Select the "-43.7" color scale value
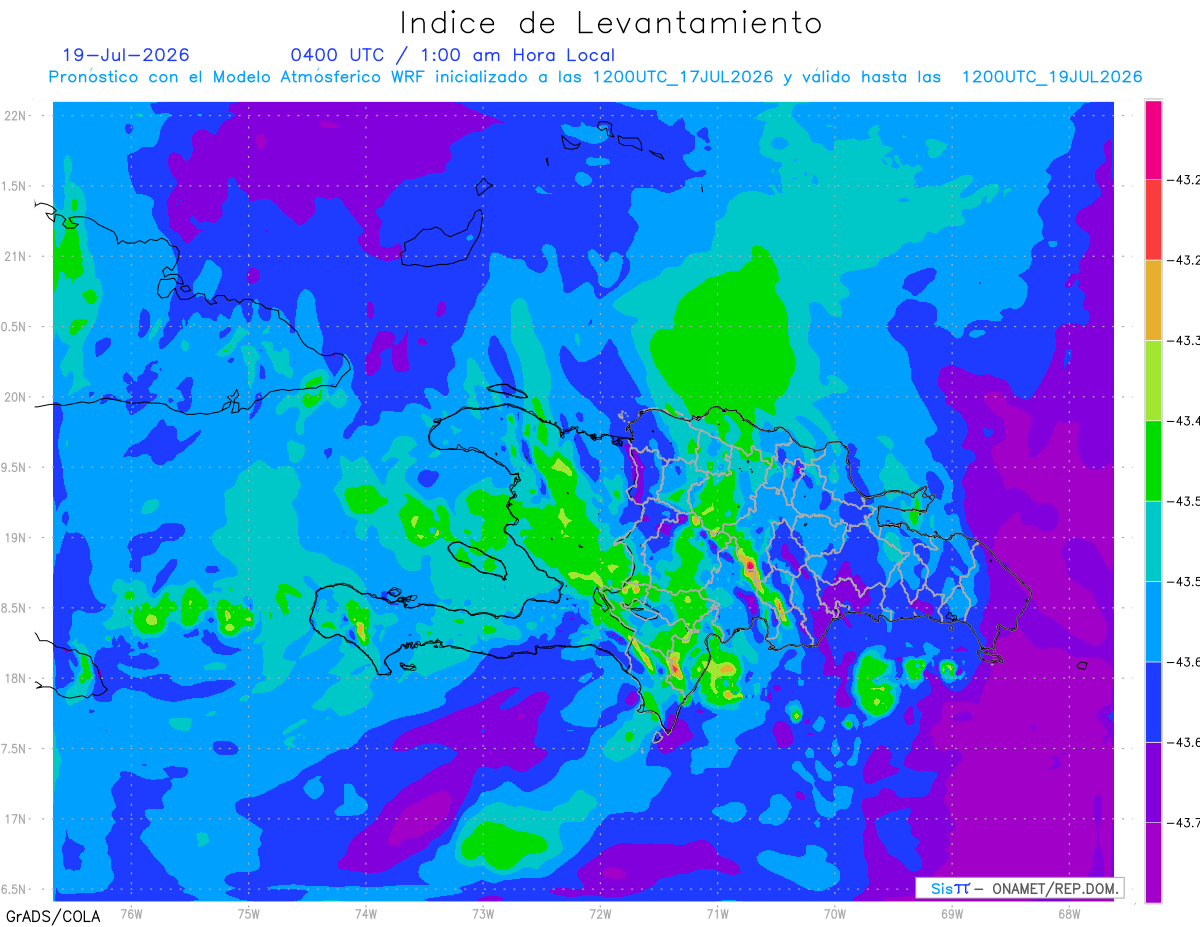 (x=1183, y=822)
